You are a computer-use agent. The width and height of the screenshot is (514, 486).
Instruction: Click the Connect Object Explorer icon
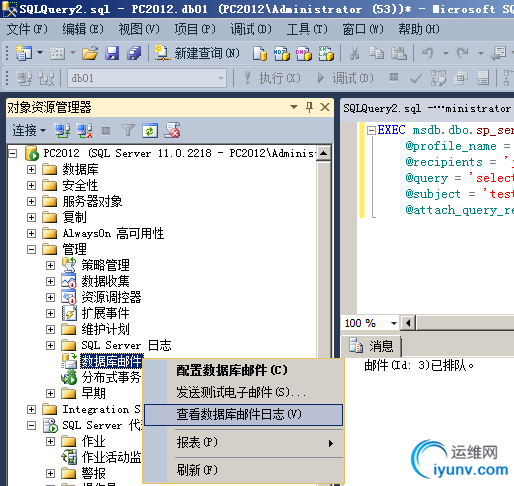(x=62, y=131)
